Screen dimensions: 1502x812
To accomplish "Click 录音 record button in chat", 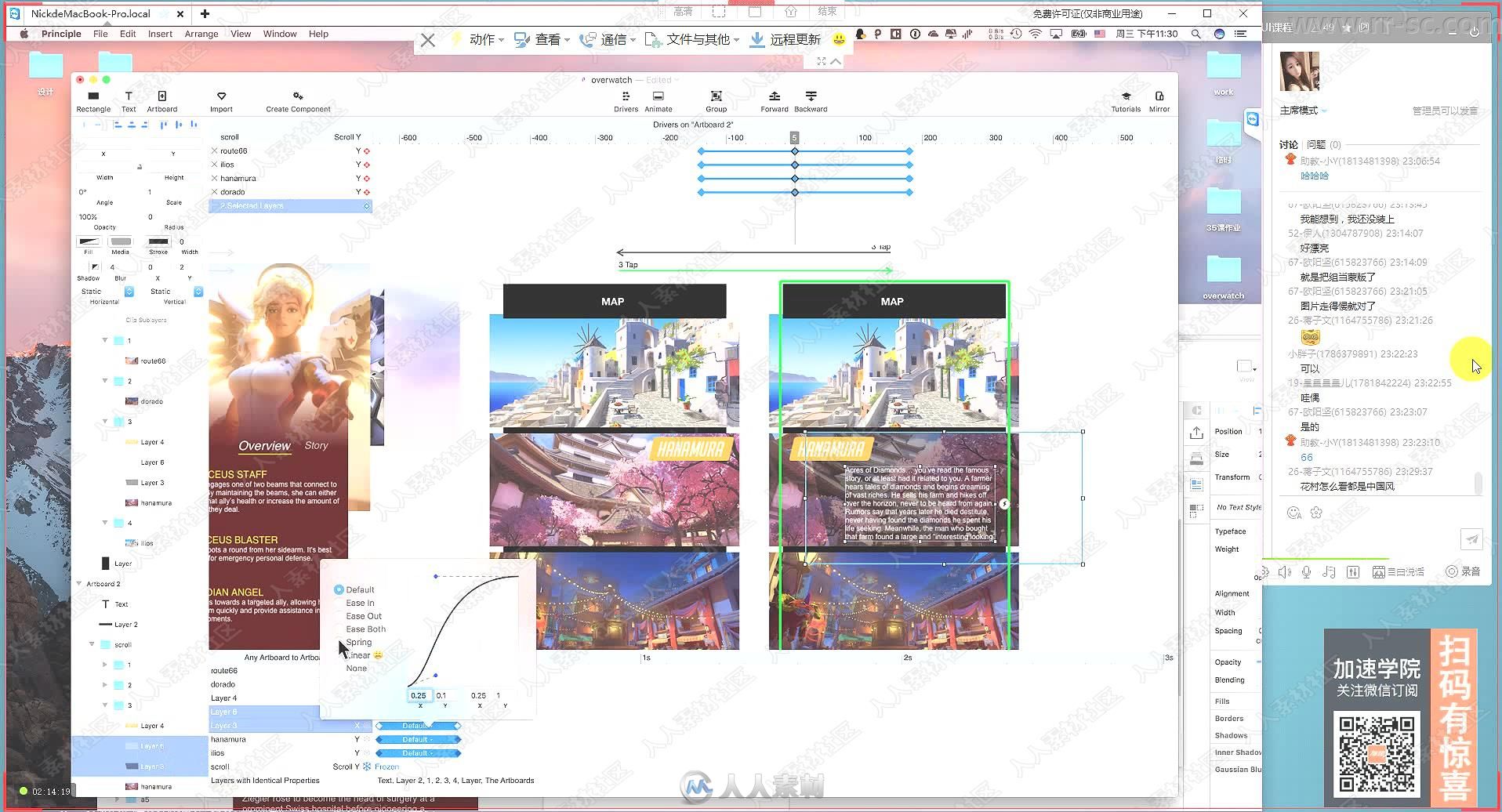I will tap(1464, 572).
